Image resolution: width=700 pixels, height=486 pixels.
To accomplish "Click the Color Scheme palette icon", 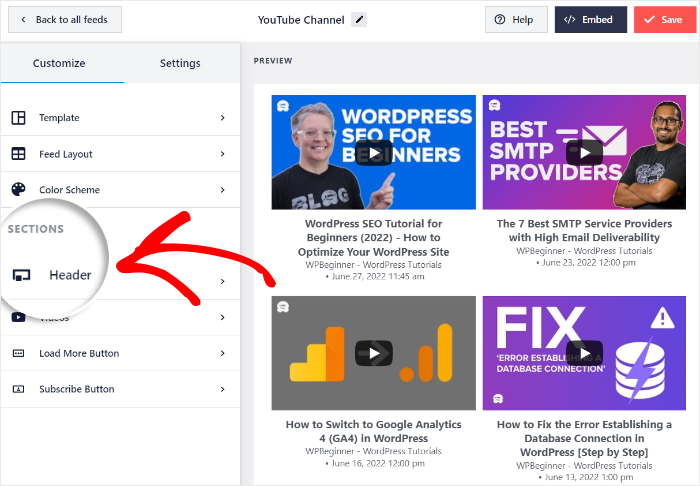I will pos(18,190).
